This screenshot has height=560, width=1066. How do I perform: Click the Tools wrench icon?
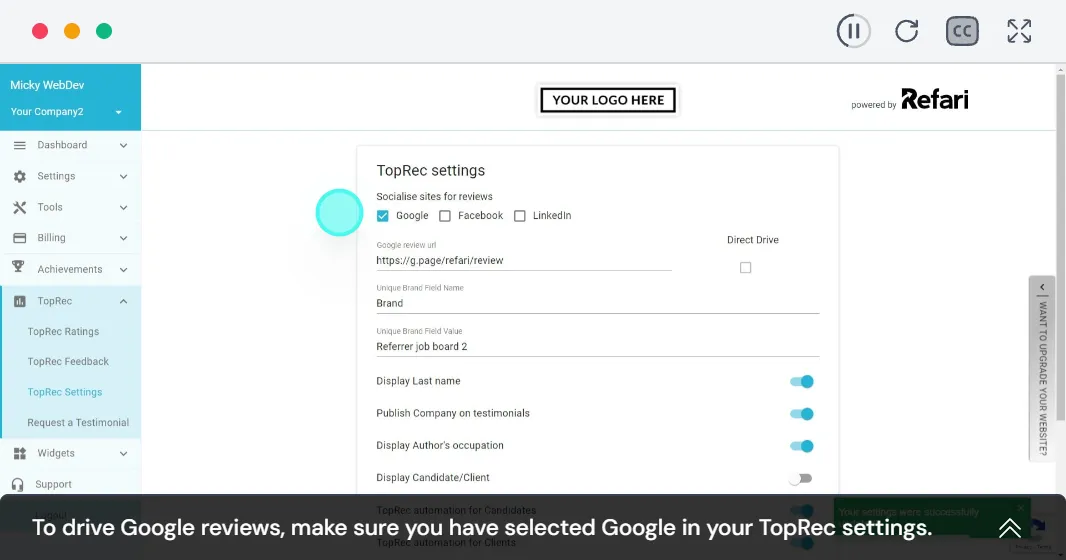click(x=20, y=207)
